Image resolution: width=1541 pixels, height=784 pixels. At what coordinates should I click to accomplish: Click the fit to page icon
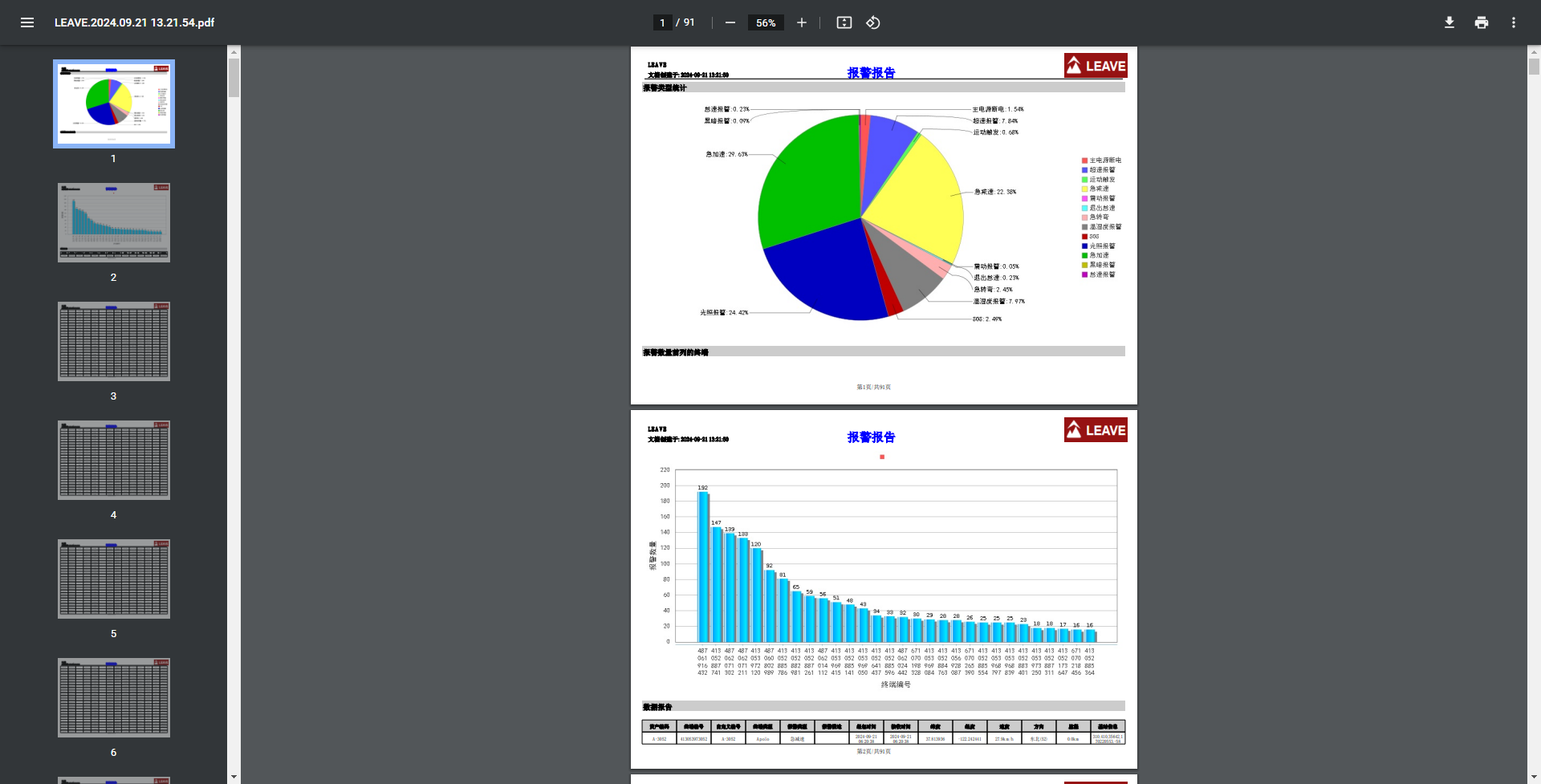coord(844,22)
